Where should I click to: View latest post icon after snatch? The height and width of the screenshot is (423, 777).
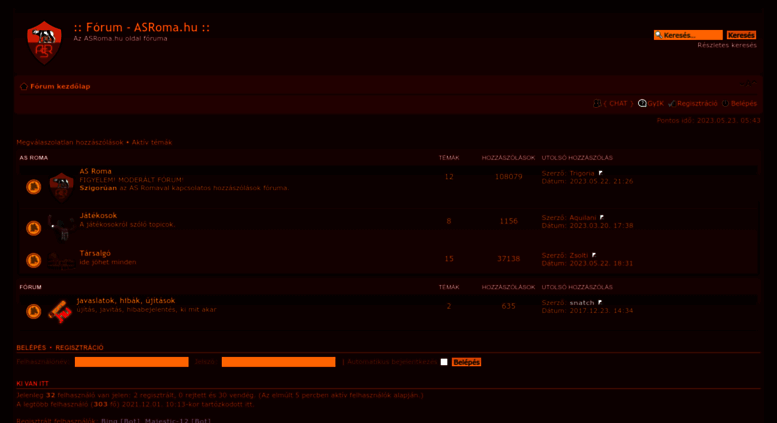(600, 302)
